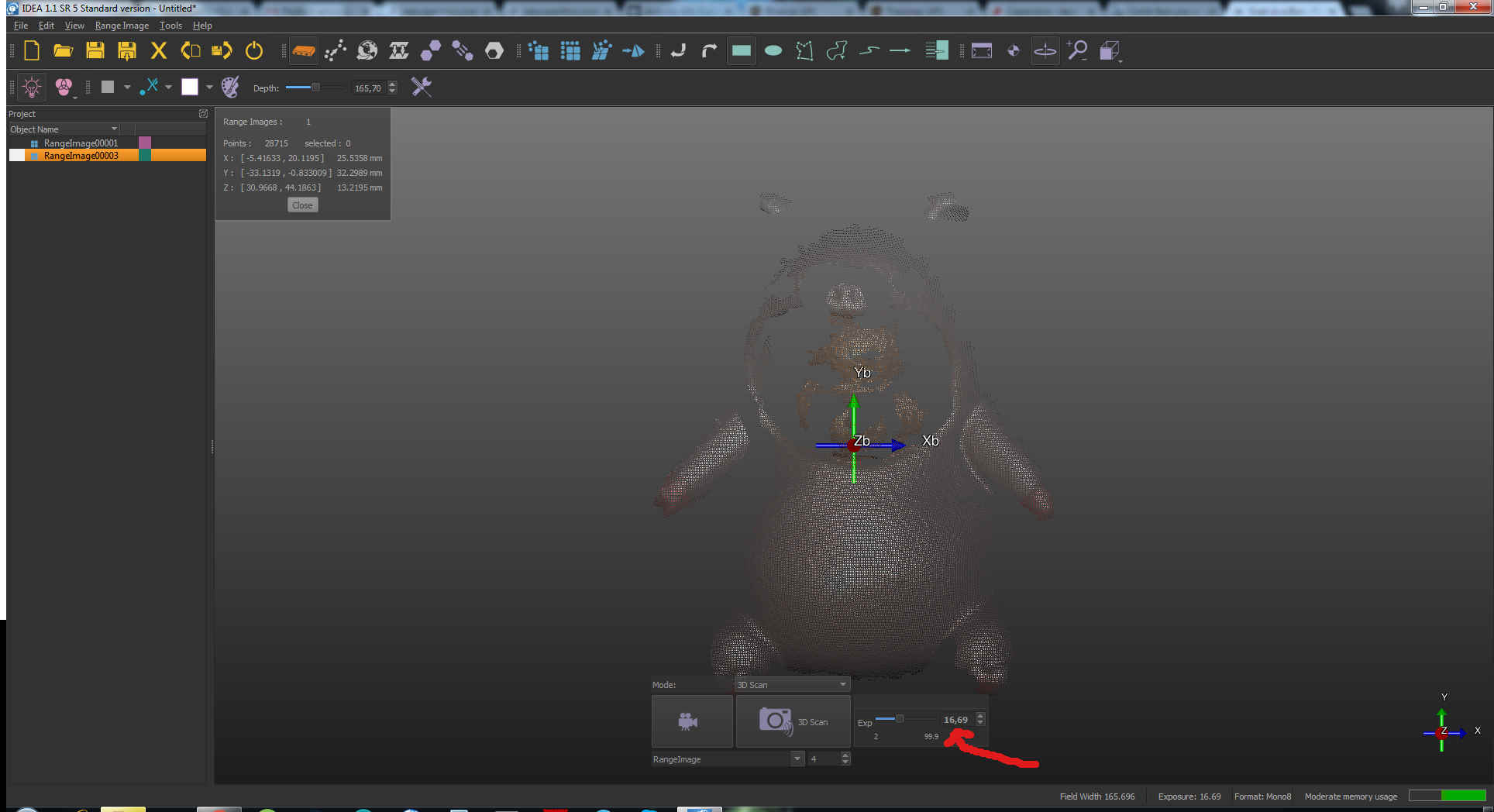Click the rotation center pivot icon
The width and height of the screenshot is (1494, 812).
pos(1014,51)
